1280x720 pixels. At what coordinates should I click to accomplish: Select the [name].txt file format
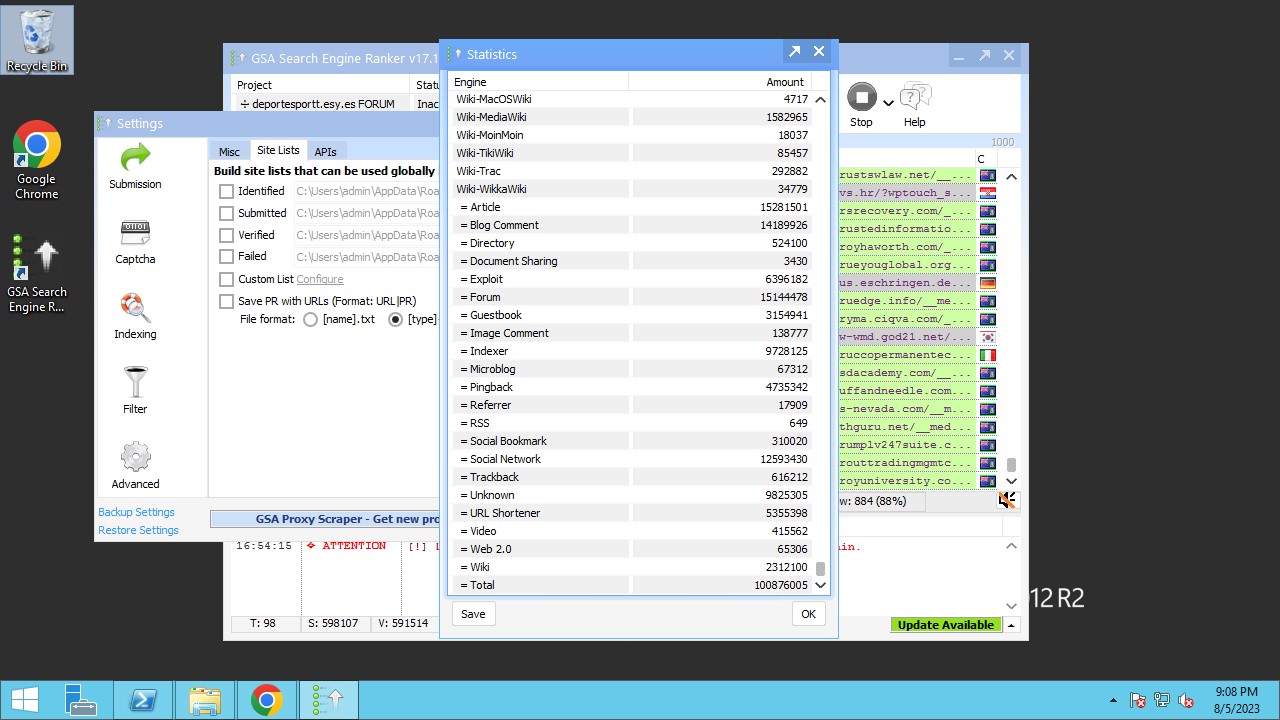[310, 320]
